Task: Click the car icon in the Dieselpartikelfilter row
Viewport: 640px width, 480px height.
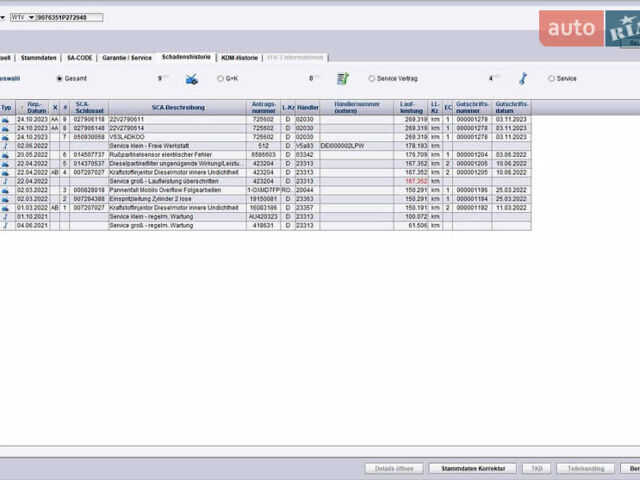Action: (5, 164)
